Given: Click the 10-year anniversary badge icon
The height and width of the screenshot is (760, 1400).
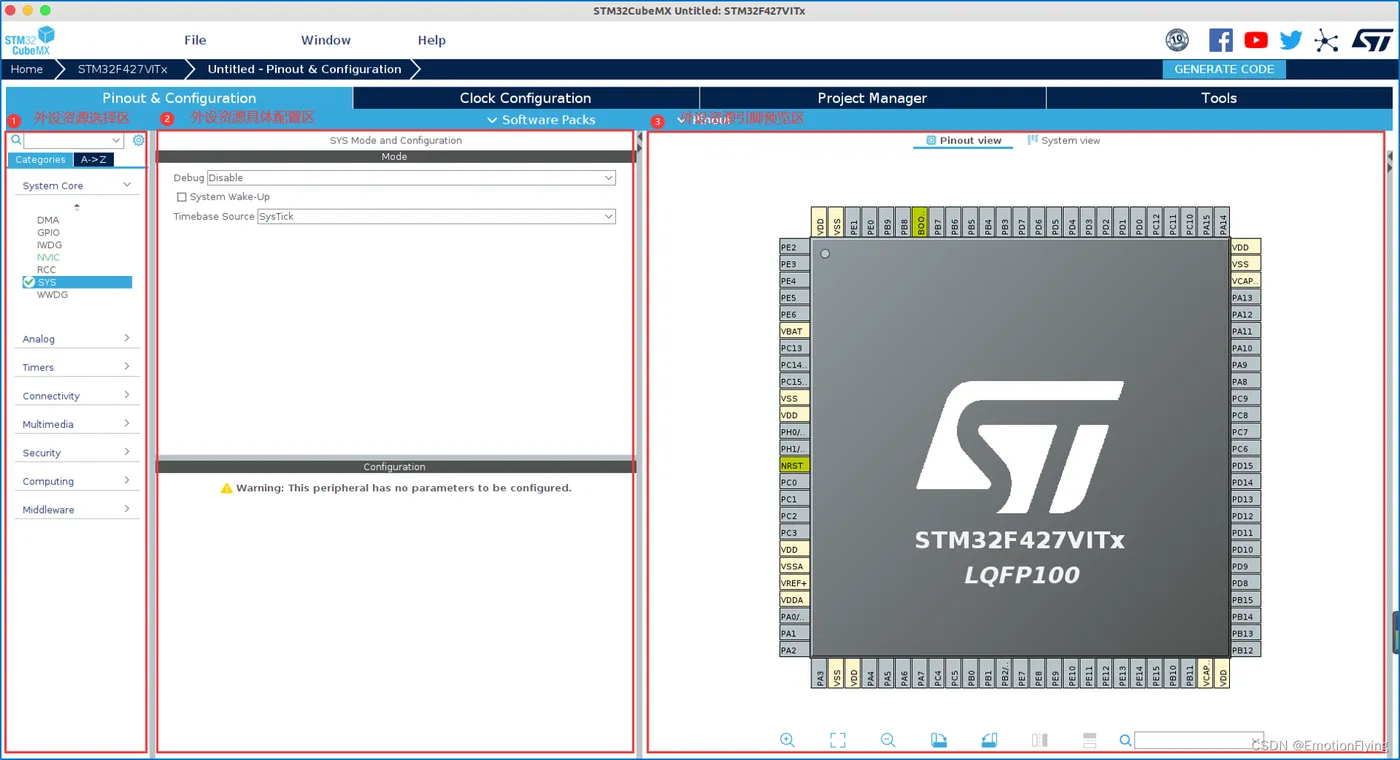Looking at the screenshot, I should 1177,40.
